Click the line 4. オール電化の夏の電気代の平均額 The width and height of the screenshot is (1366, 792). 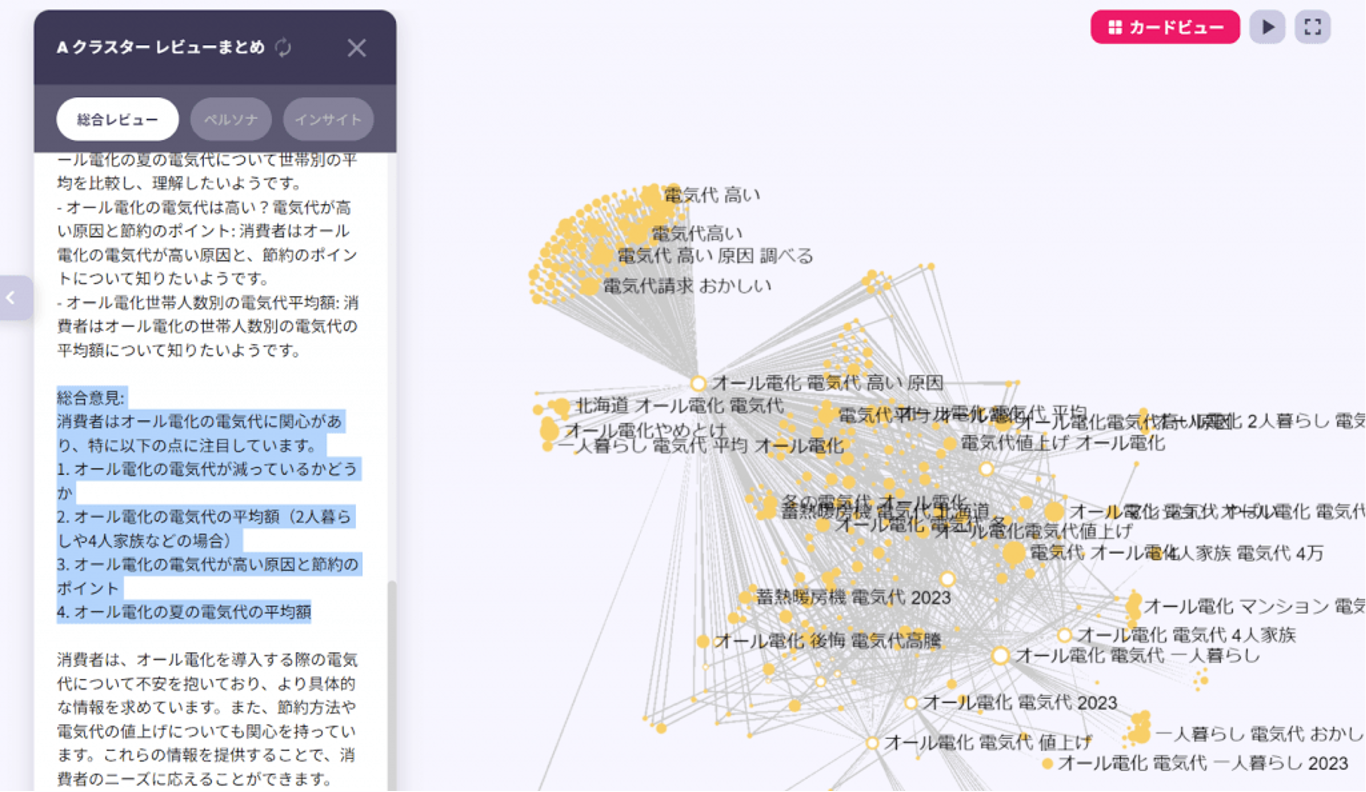pos(184,612)
